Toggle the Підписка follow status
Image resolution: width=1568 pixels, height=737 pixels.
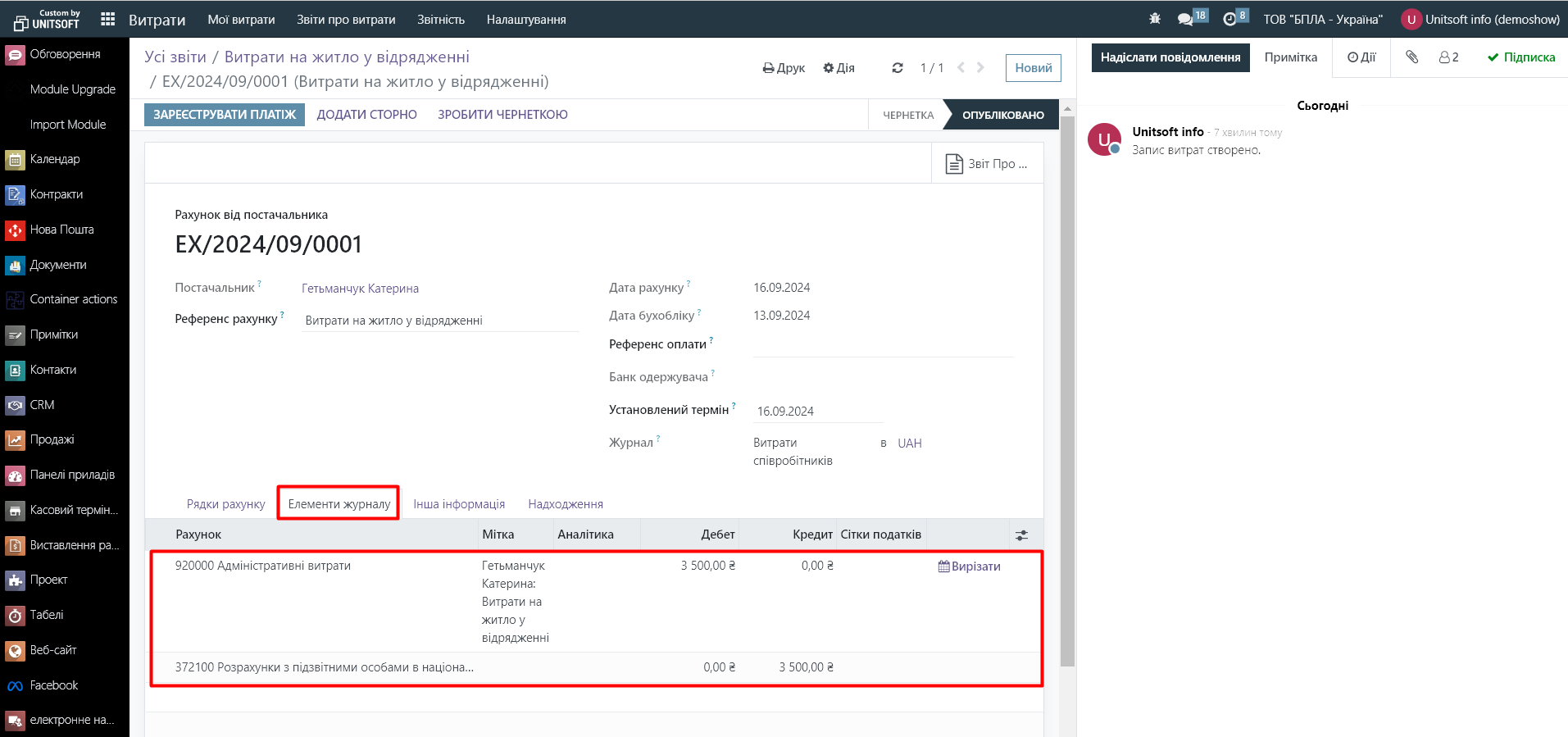(1521, 57)
